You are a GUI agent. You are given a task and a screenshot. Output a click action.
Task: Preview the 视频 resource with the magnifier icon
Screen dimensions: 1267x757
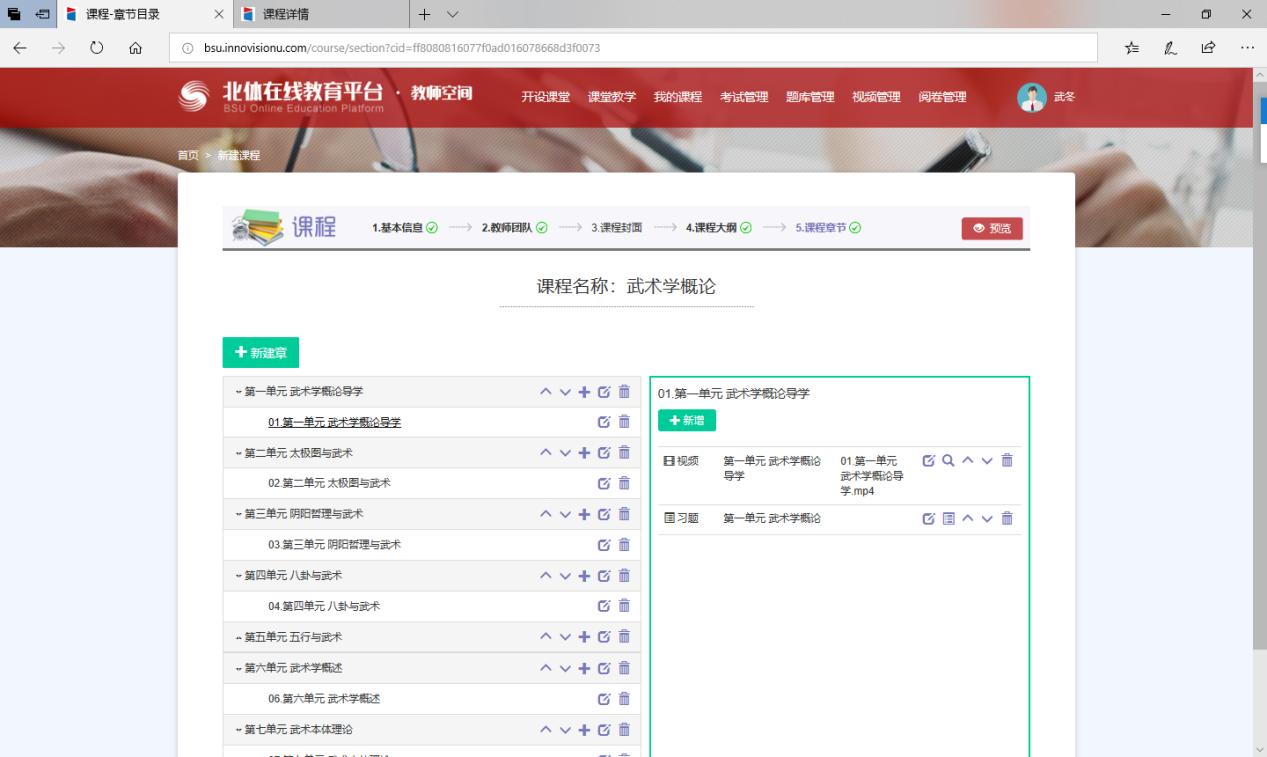point(946,461)
